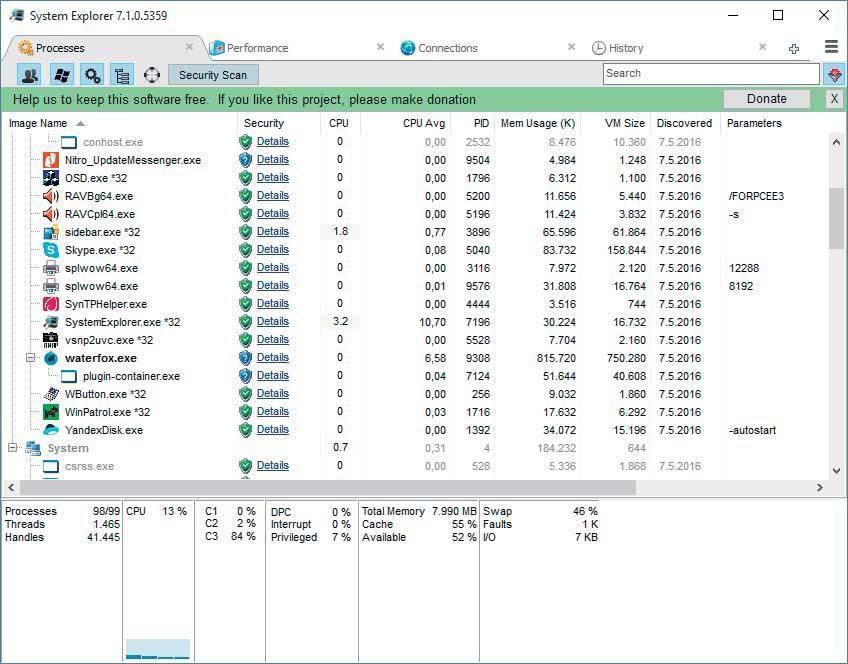The height and width of the screenshot is (664, 848).
Task: Click the WinPatrol.exe dog icon
Action: [51, 412]
